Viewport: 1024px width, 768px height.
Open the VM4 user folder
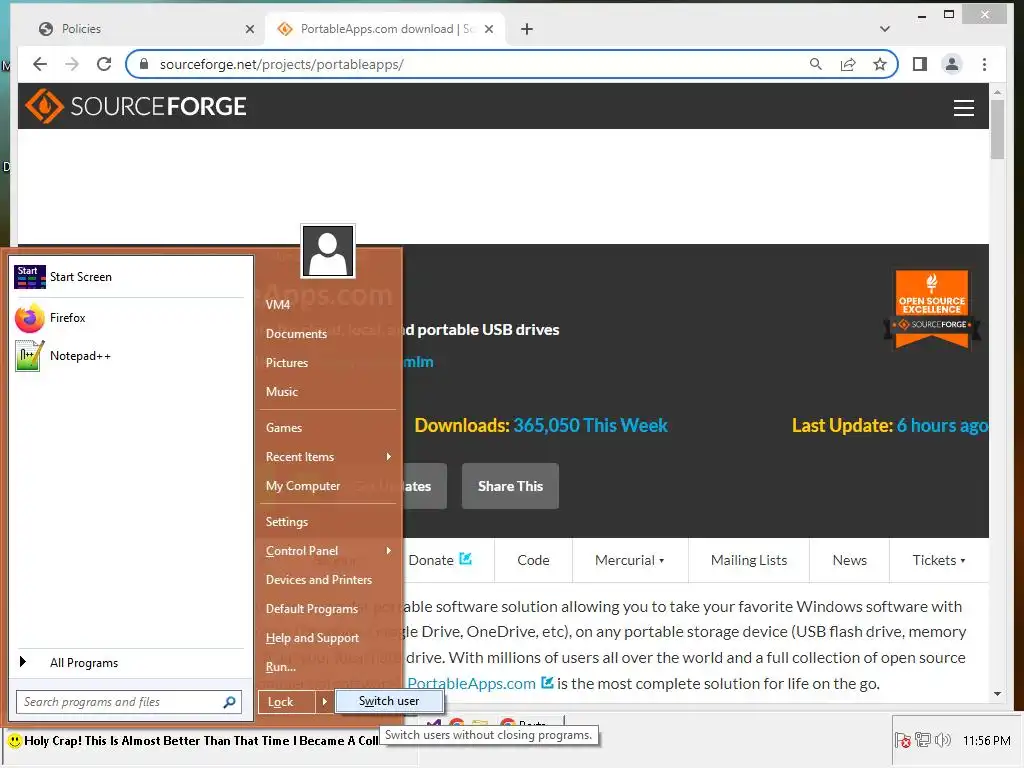(278, 305)
